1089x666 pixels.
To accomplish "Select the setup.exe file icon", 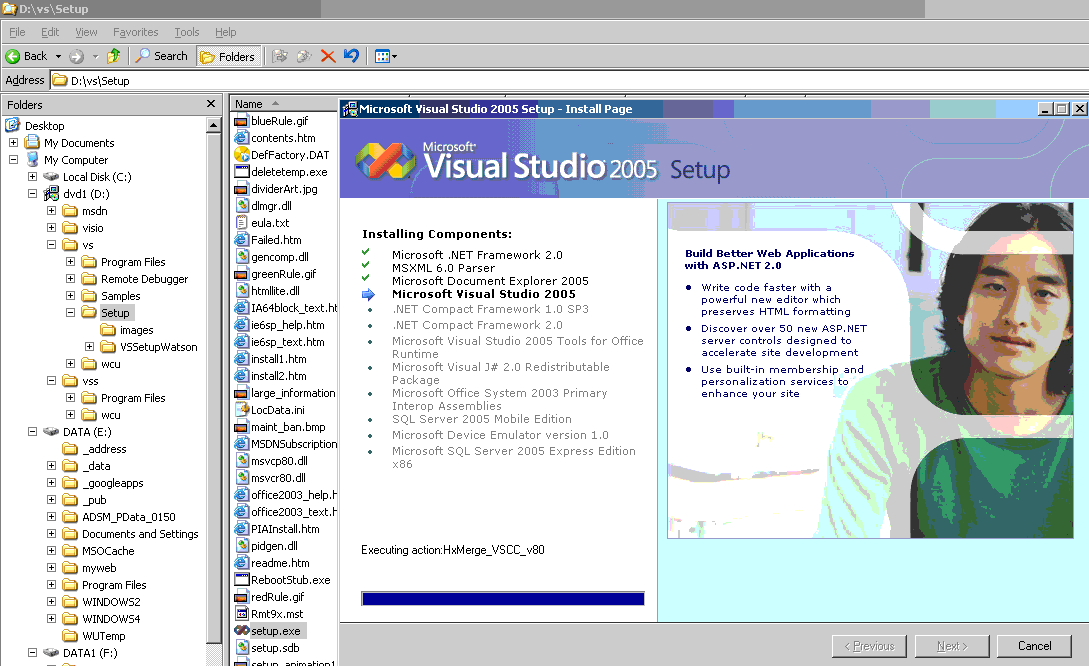I will click(x=242, y=631).
